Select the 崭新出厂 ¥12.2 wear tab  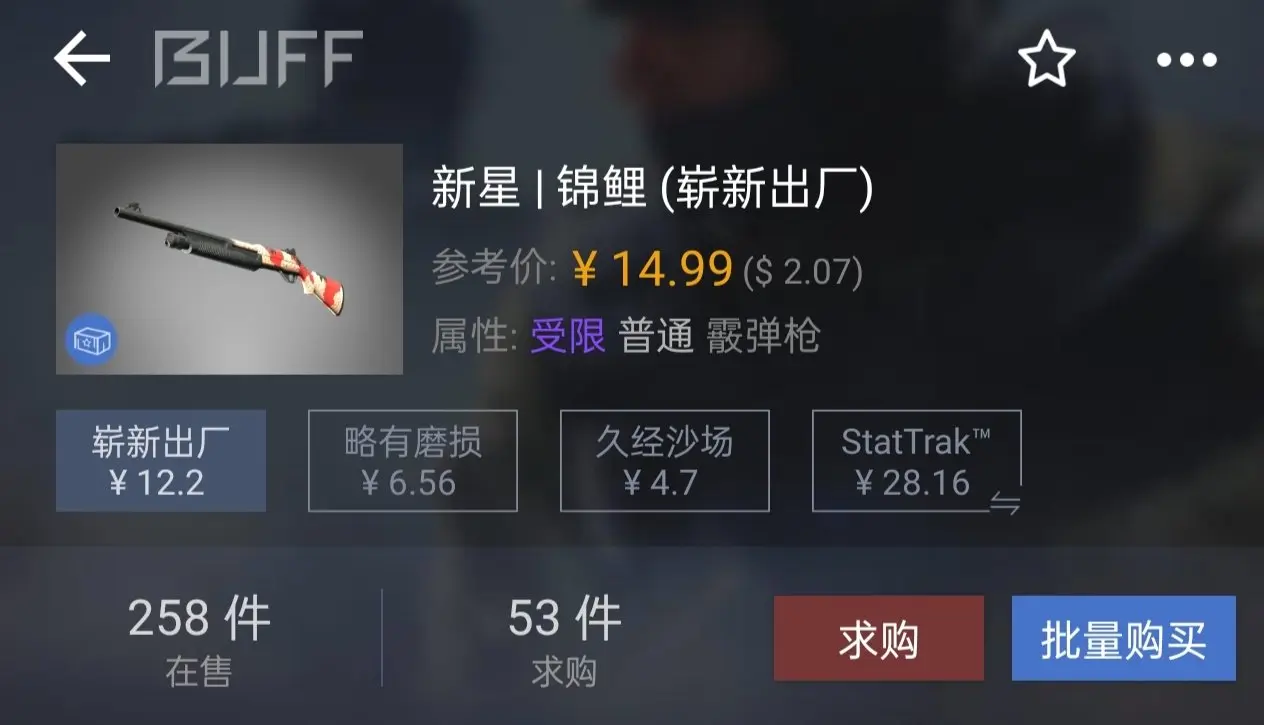click(161, 461)
